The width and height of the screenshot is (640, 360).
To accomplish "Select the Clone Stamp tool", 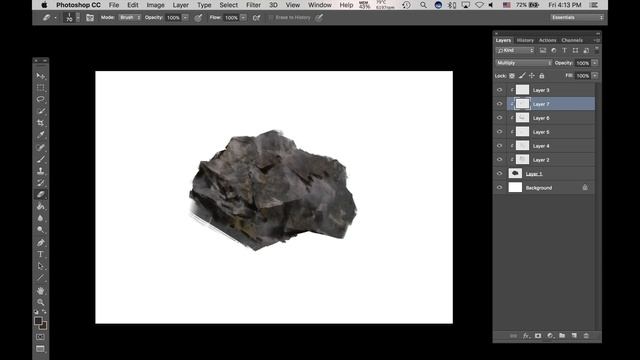I will click(x=40, y=171).
